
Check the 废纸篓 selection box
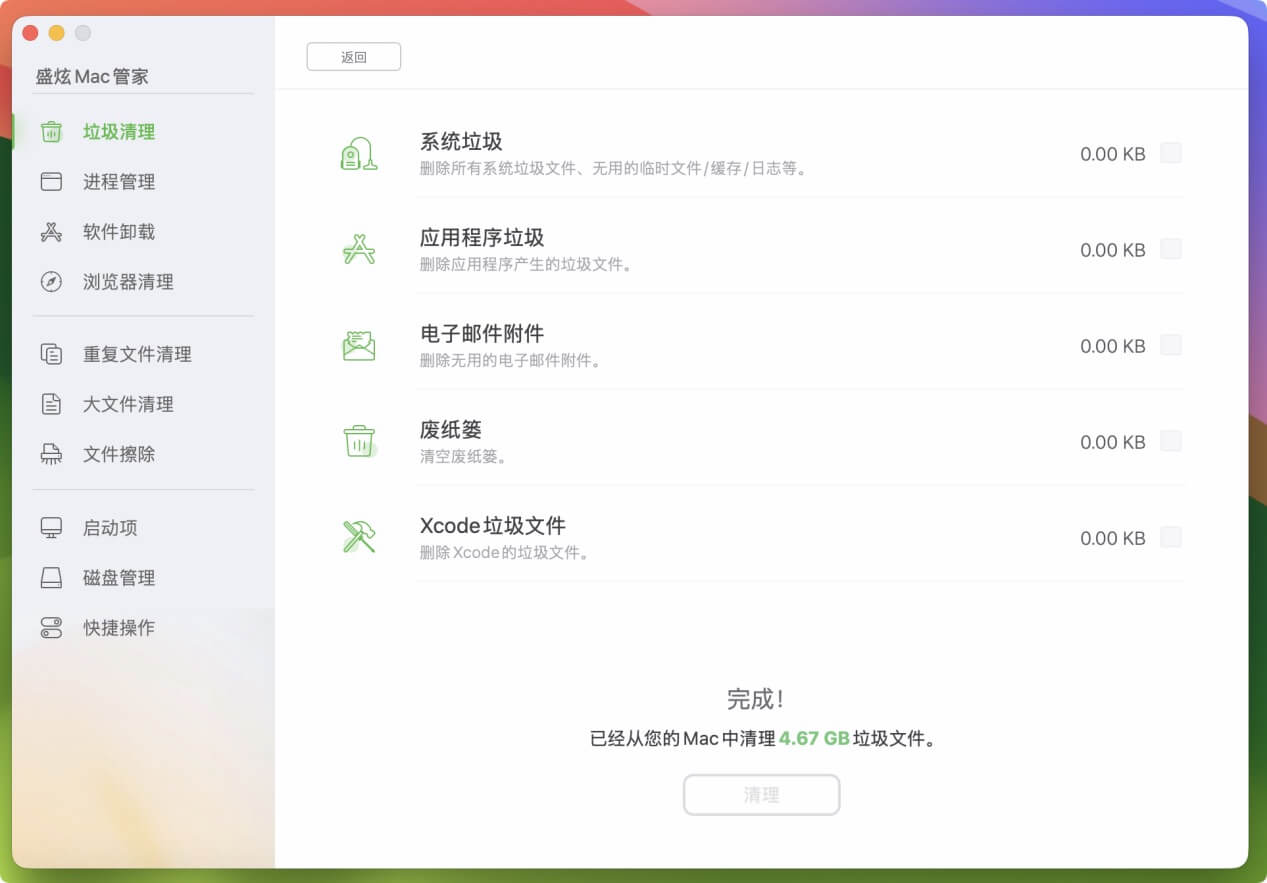pyautogui.click(x=1170, y=441)
